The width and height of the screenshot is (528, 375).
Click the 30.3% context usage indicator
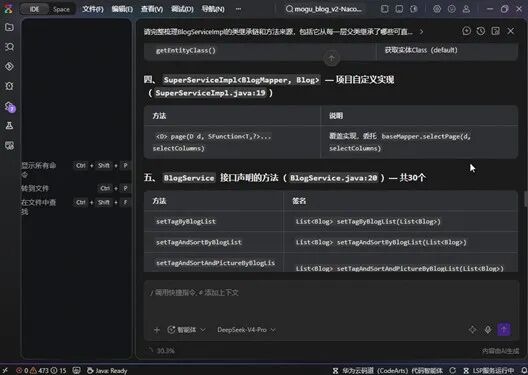(161, 350)
